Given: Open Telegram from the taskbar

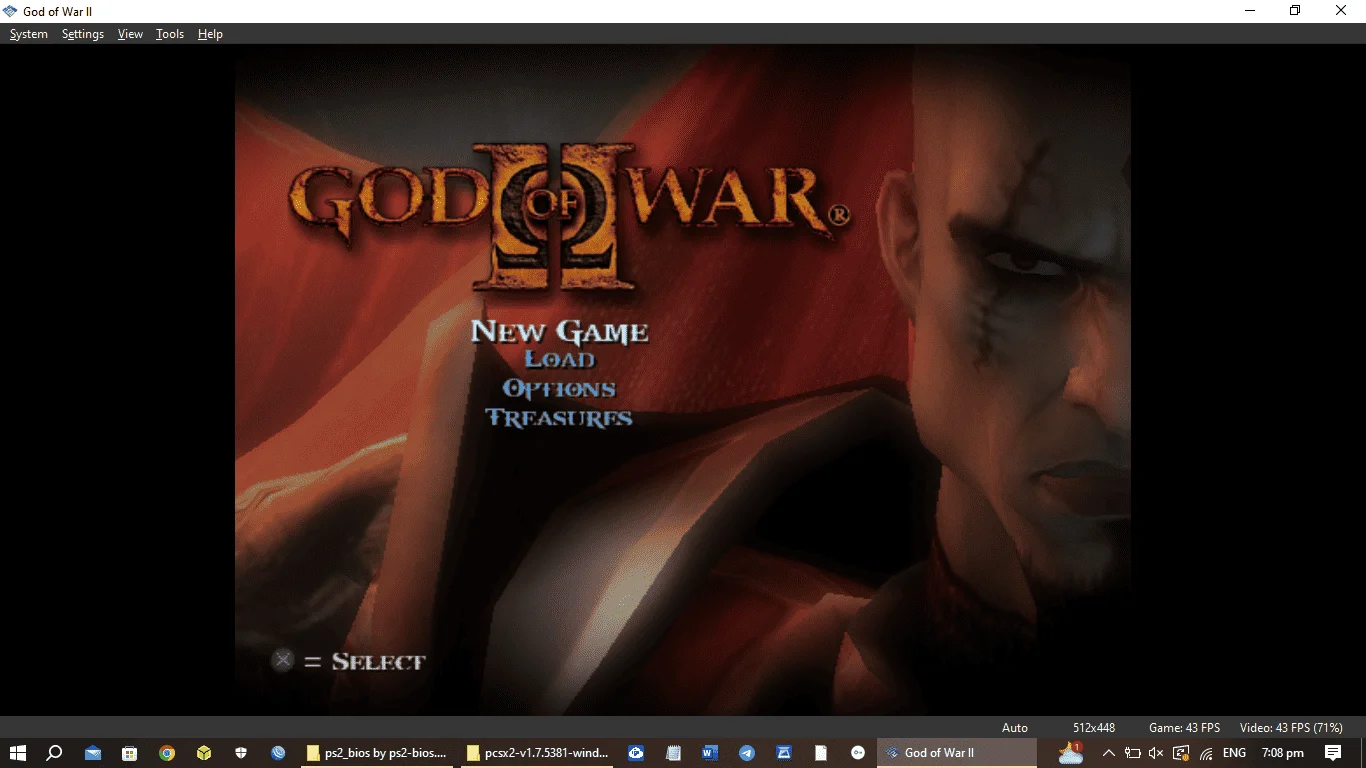Looking at the screenshot, I should [x=747, y=753].
